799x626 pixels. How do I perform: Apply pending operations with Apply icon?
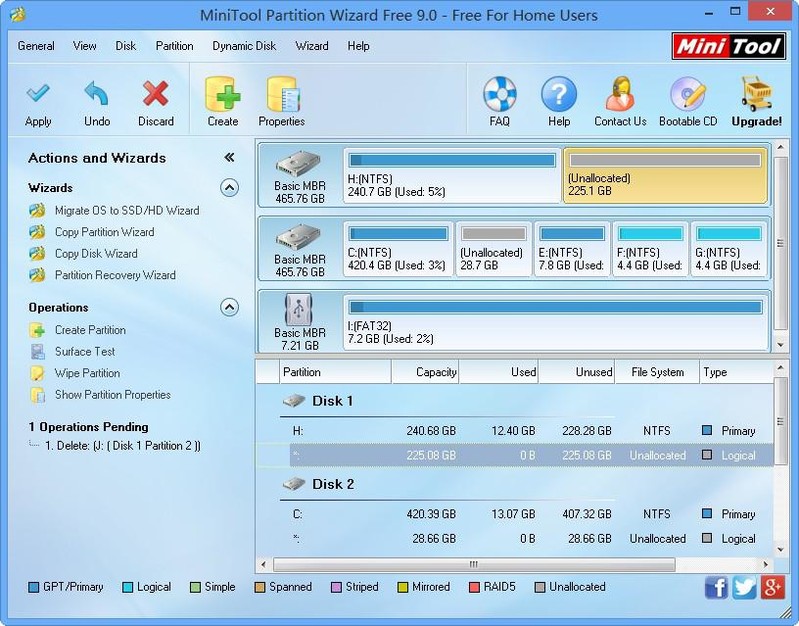pos(38,95)
